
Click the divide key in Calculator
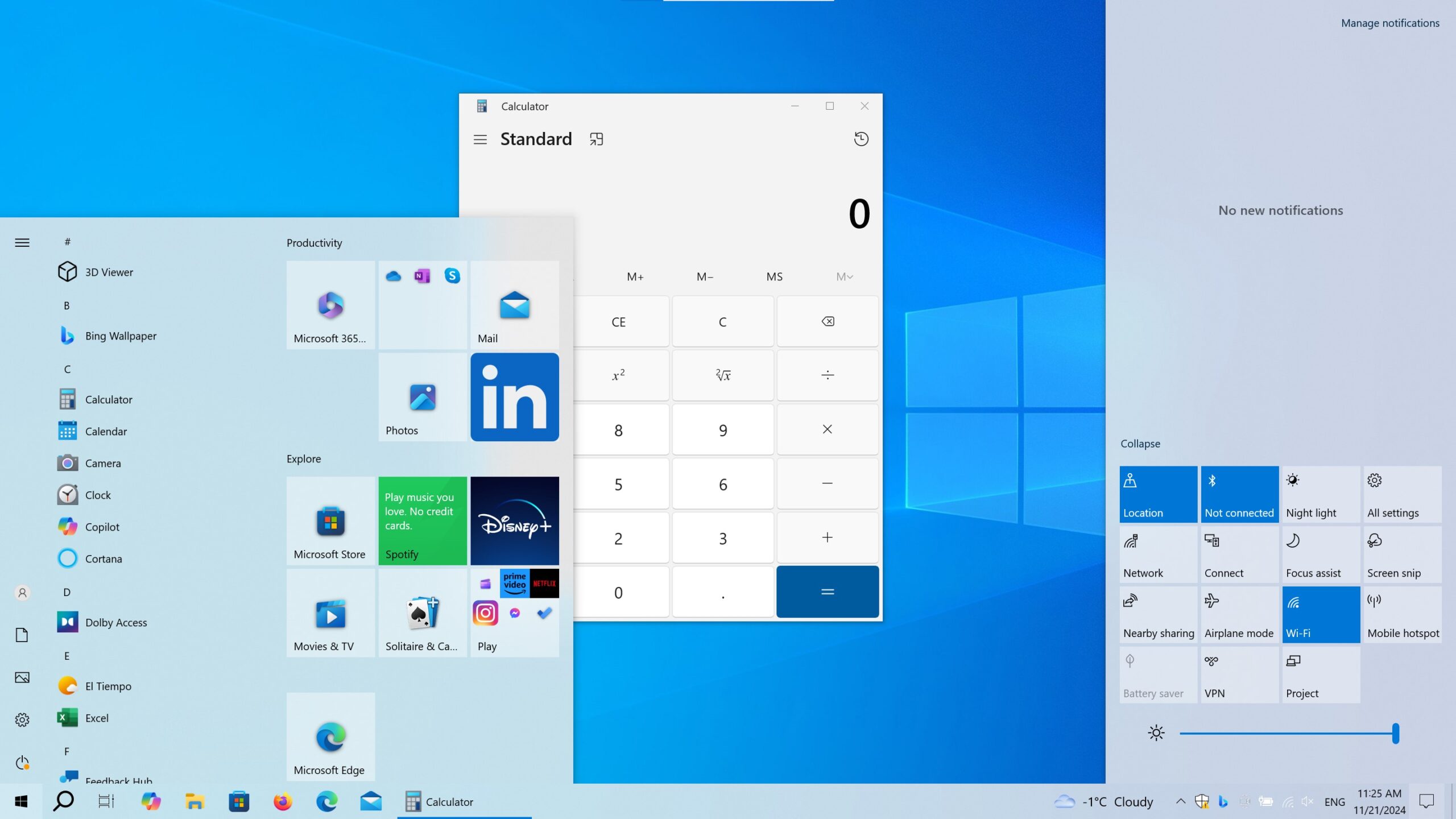(x=828, y=375)
